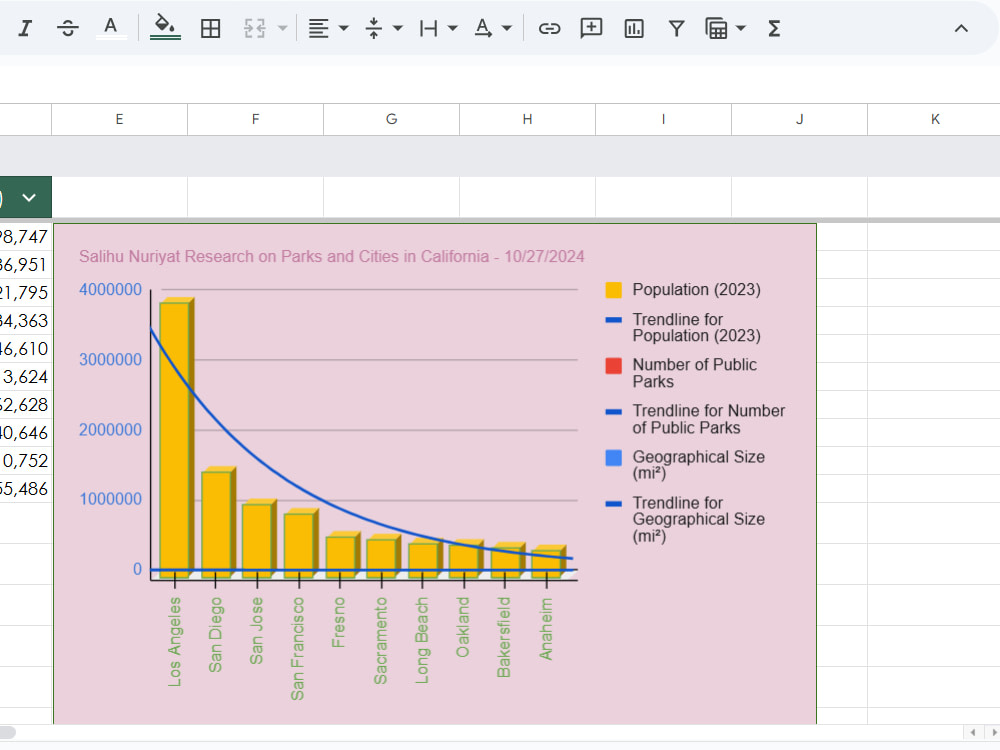Click the Bakersfield axis label
The image size is (1000, 750).
pos(504,637)
